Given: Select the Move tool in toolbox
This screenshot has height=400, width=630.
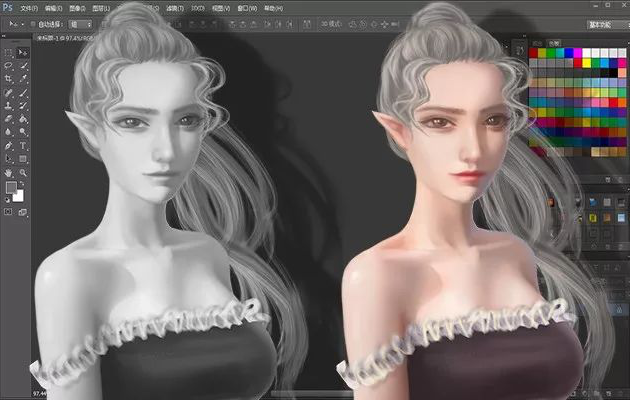Looking at the screenshot, I should (23, 53).
